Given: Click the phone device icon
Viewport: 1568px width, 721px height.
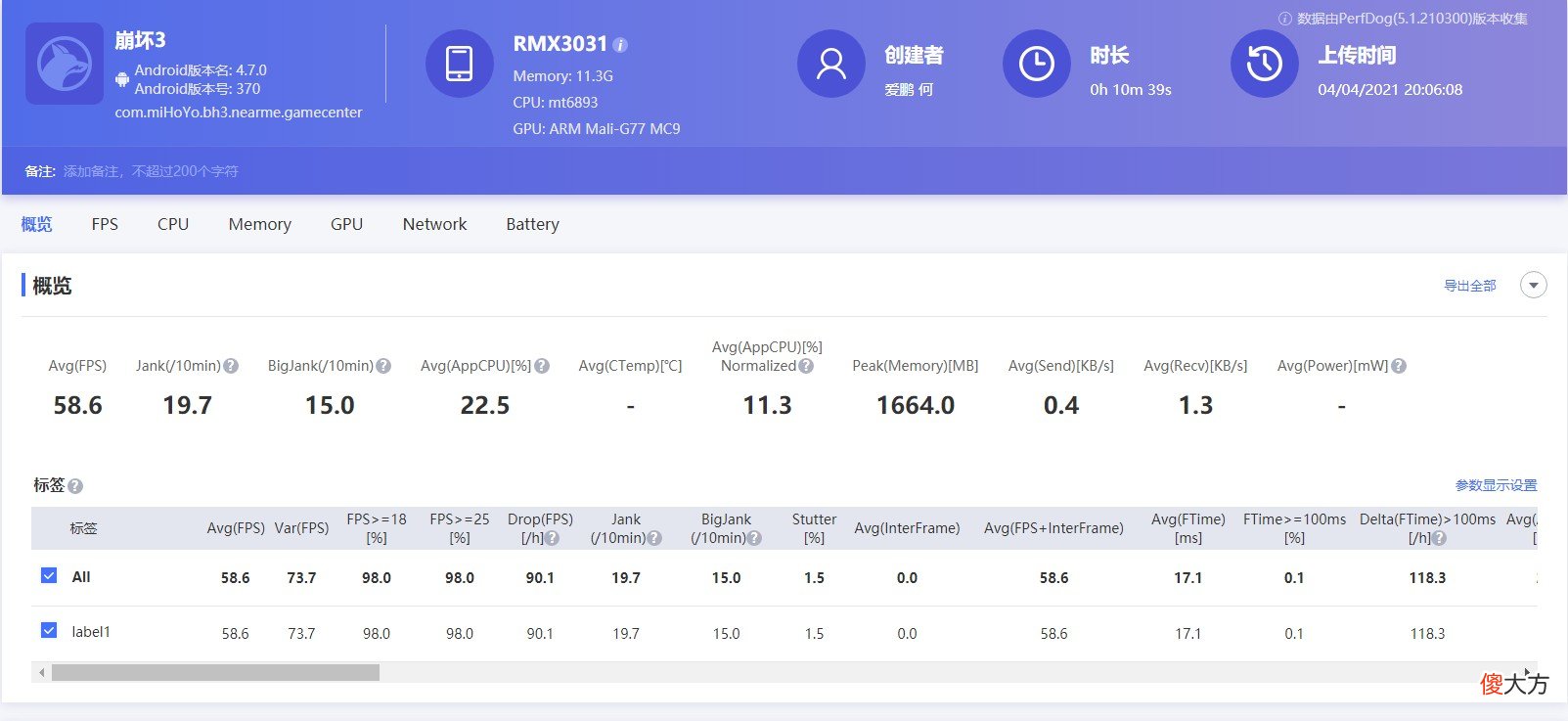Looking at the screenshot, I should point(459,64).
